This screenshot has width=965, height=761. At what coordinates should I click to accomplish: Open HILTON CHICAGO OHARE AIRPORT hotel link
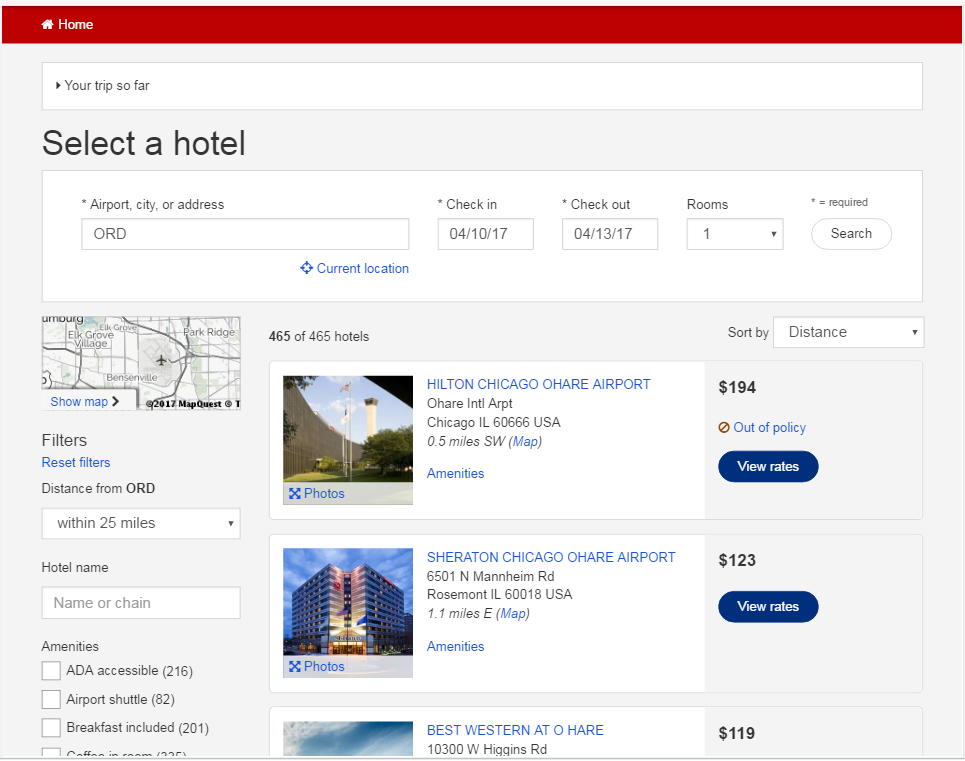point(539,384)
